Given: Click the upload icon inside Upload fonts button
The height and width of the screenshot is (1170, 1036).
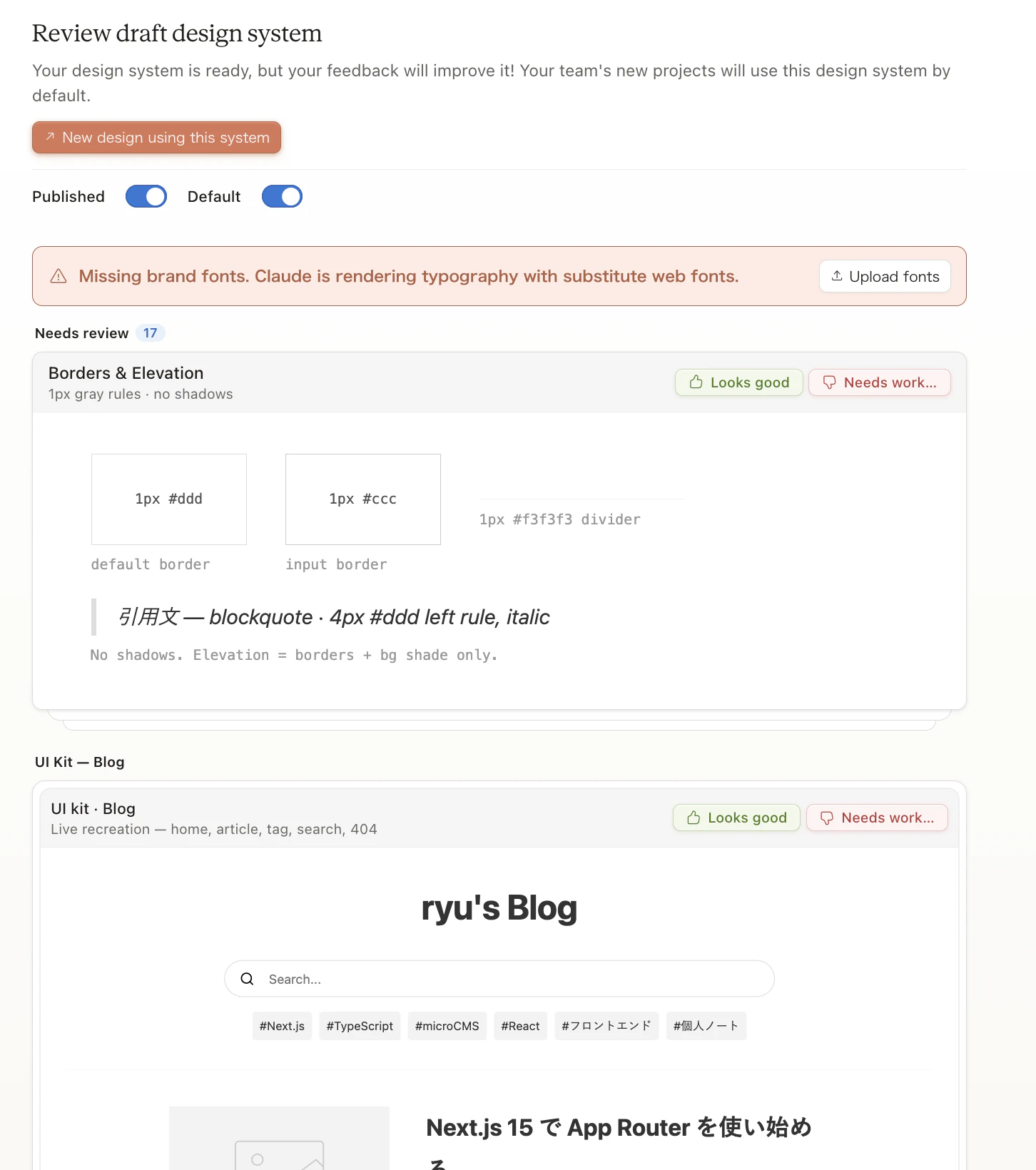Looking at the screenshot, I should [837, 276].
